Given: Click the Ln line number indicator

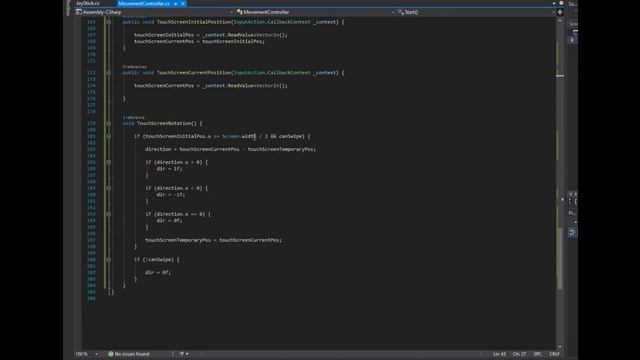Looking at the screenshot, I should point(499,354).
